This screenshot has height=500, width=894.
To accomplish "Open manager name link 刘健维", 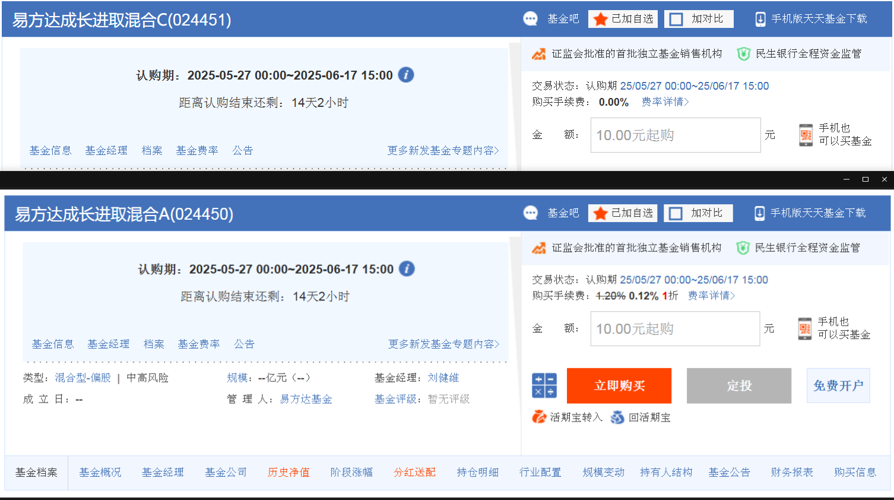I will (443, 378).
